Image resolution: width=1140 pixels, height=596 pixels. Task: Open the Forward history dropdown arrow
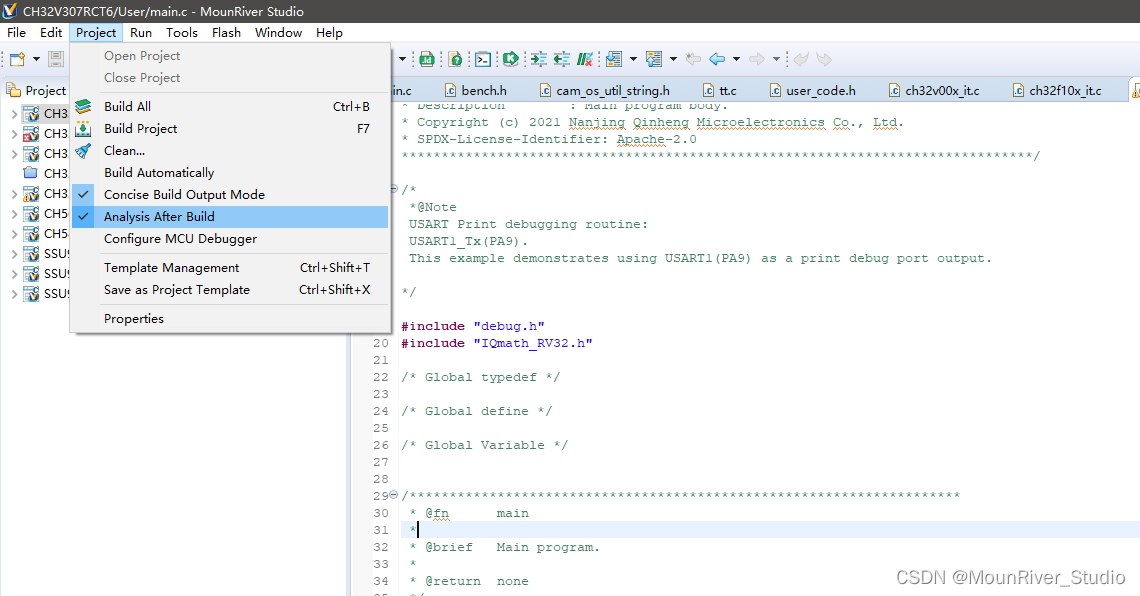[x=776, y=59]
